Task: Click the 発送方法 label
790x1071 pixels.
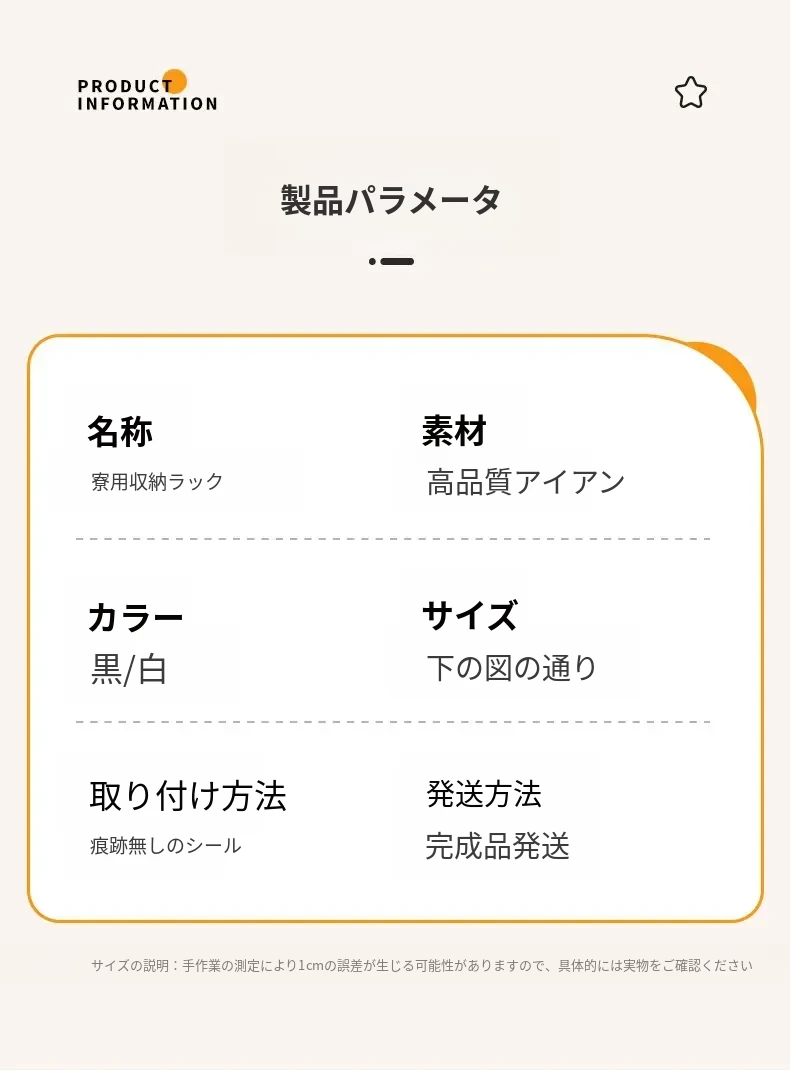Action: (484, 795)
